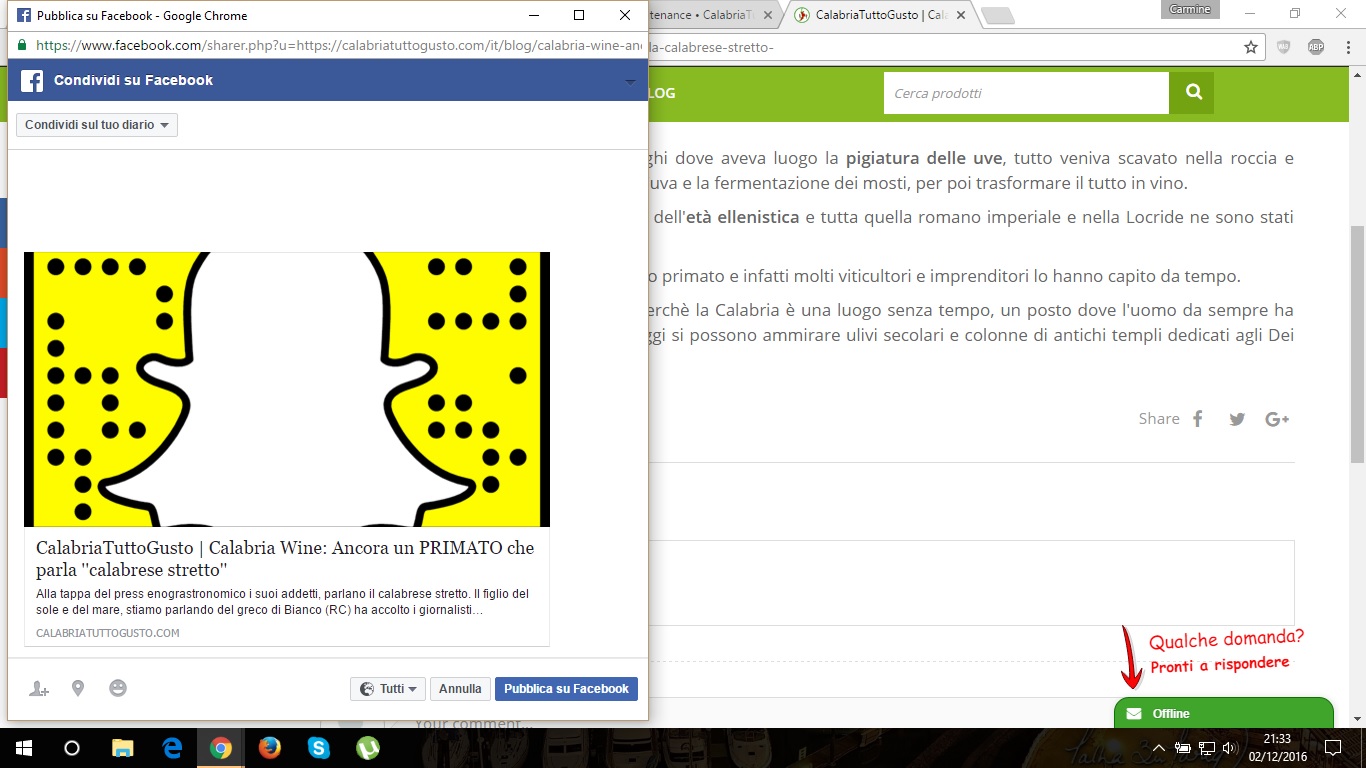This screenshot has width=1366, height=768.
Task: Click the volume speaker icon in tray
Action: (x=1229, y=748)
